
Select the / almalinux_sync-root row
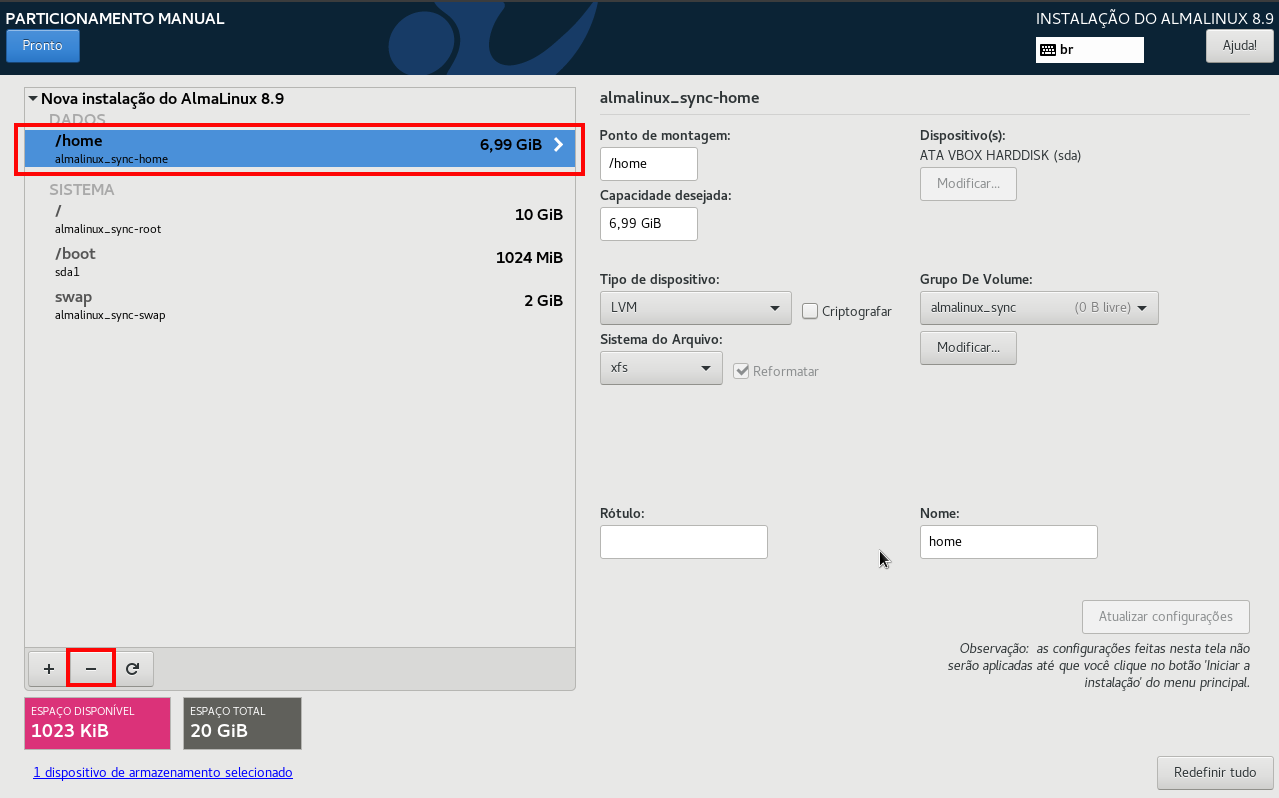click(x=300, y=220)
